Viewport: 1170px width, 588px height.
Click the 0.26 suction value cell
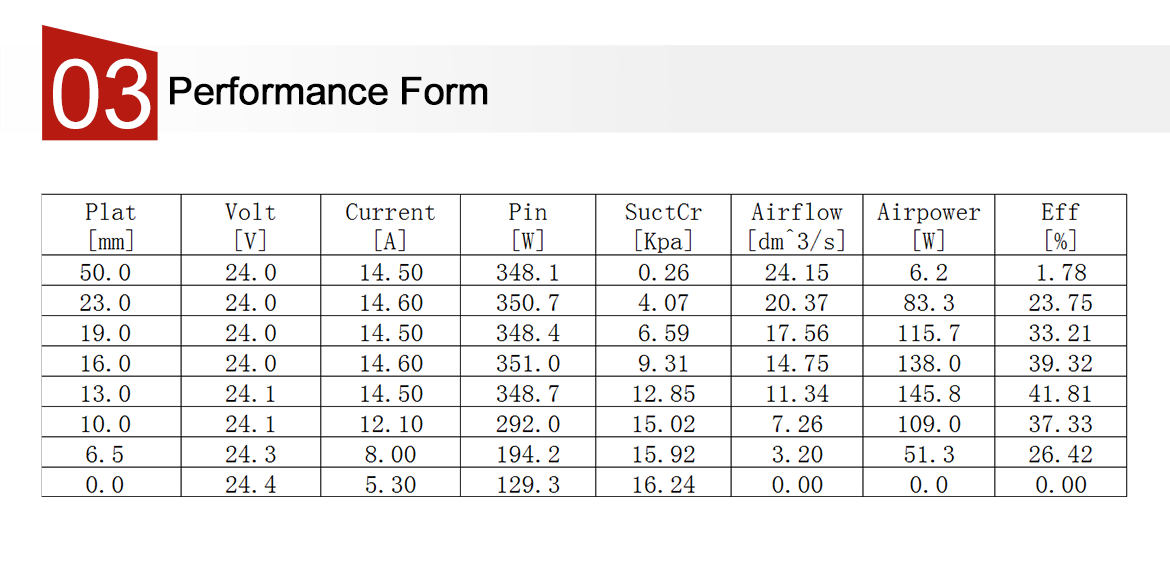[663, 273]
